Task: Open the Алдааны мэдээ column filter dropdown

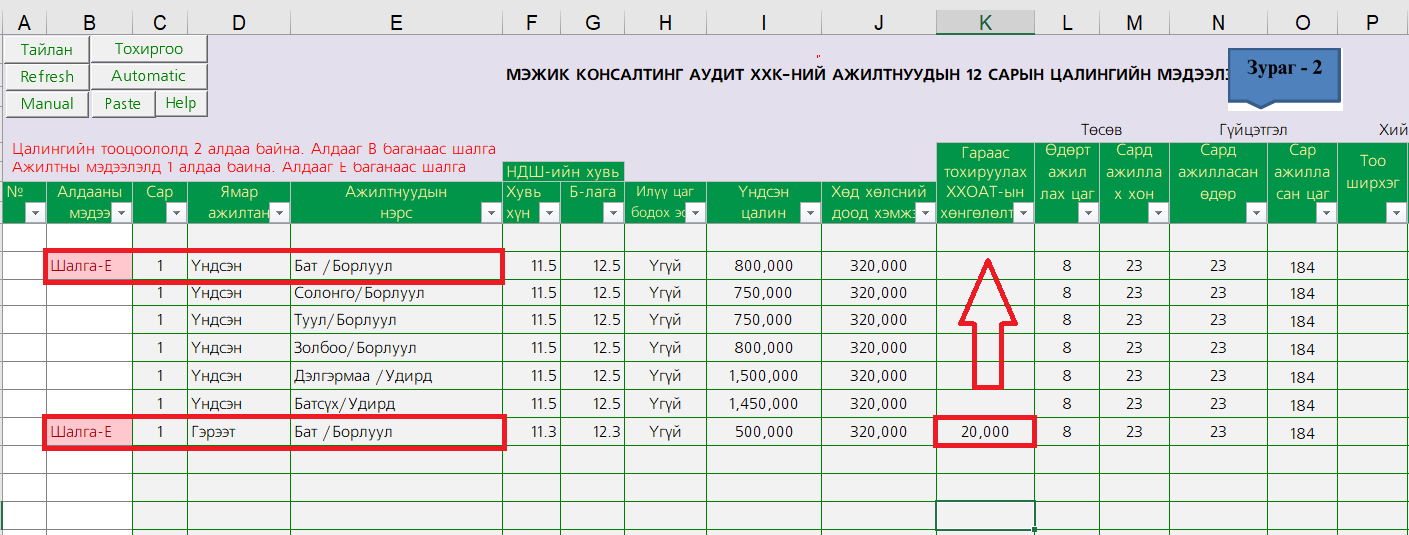Action: pyautogui.click(x=121, y=212)
